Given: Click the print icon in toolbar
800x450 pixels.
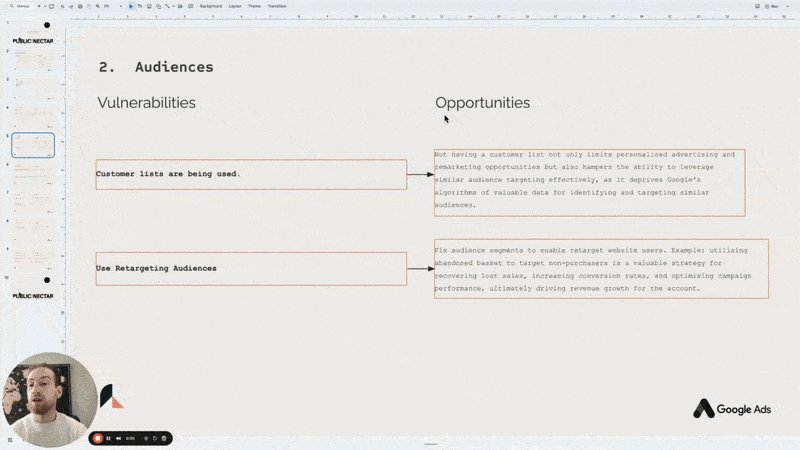Looking at the screenshot, I should pyautogui.click(x=80, y=6).
